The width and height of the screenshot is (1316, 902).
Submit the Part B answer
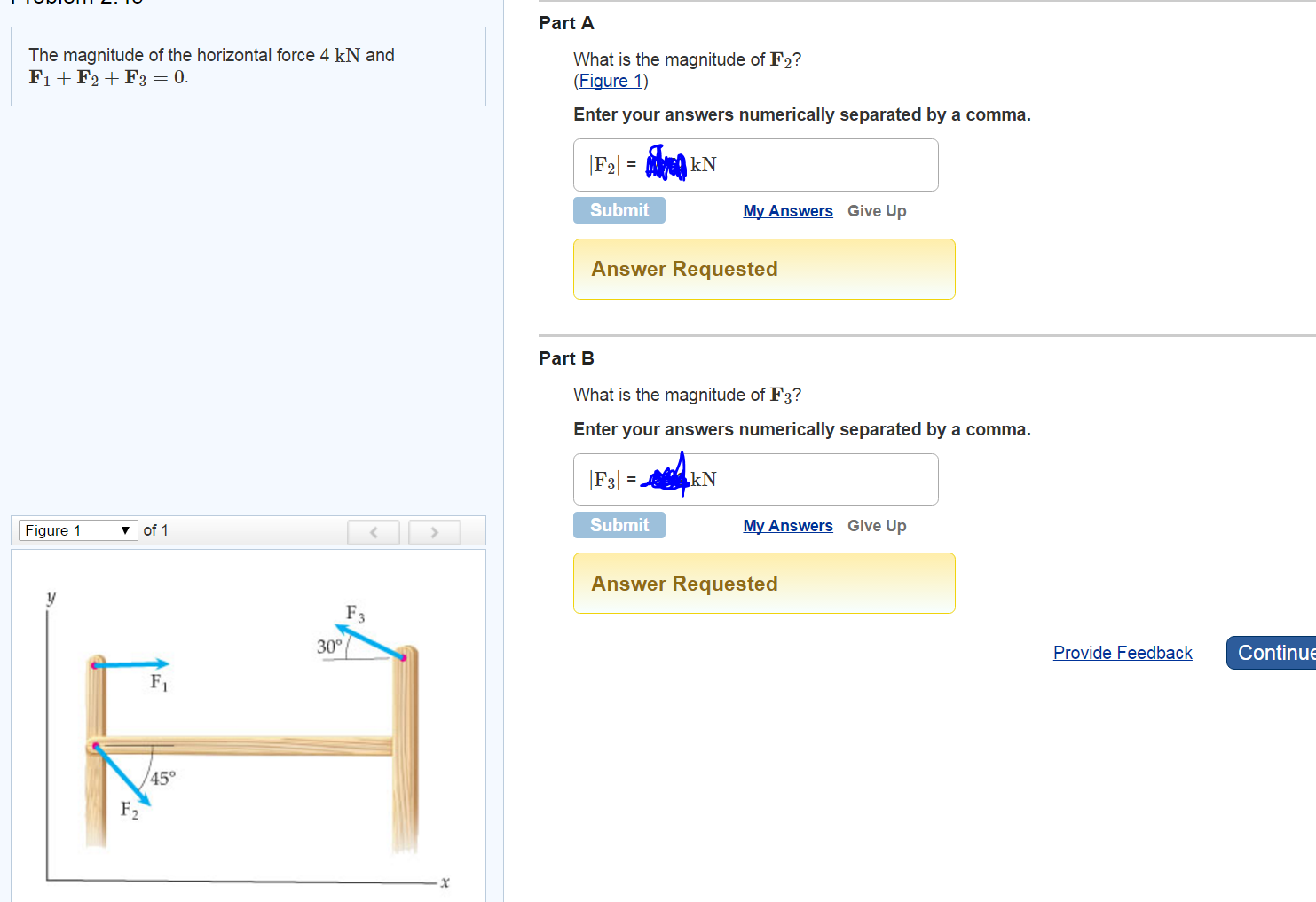point(619,524)
